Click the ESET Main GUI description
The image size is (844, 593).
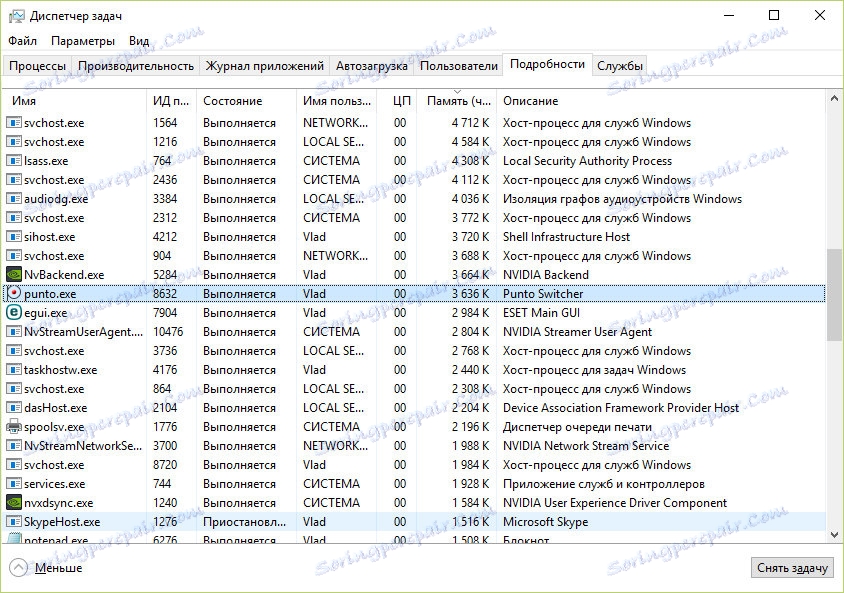[541, 313]
